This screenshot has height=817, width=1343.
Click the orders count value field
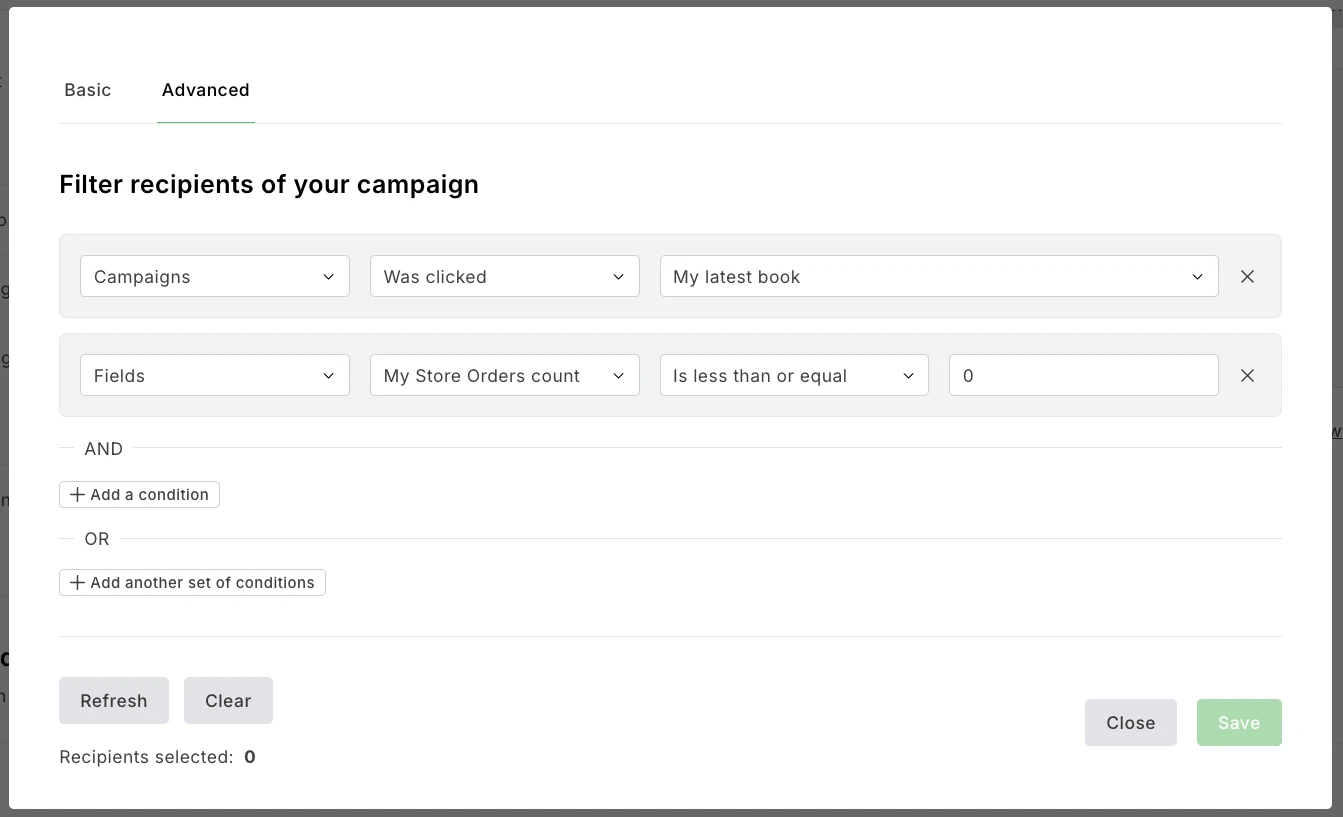tap(1083, 376)
